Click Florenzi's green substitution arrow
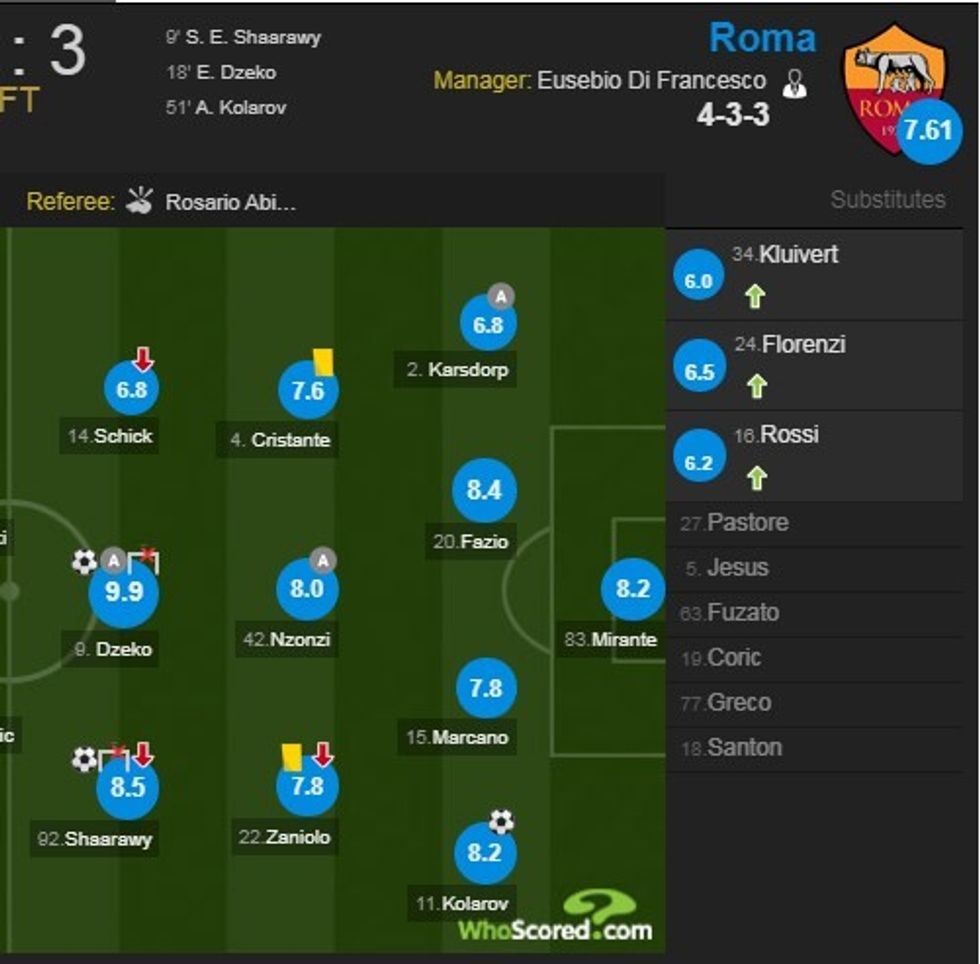The width and height of the screenshot is (980, 964). click(756, 386)
